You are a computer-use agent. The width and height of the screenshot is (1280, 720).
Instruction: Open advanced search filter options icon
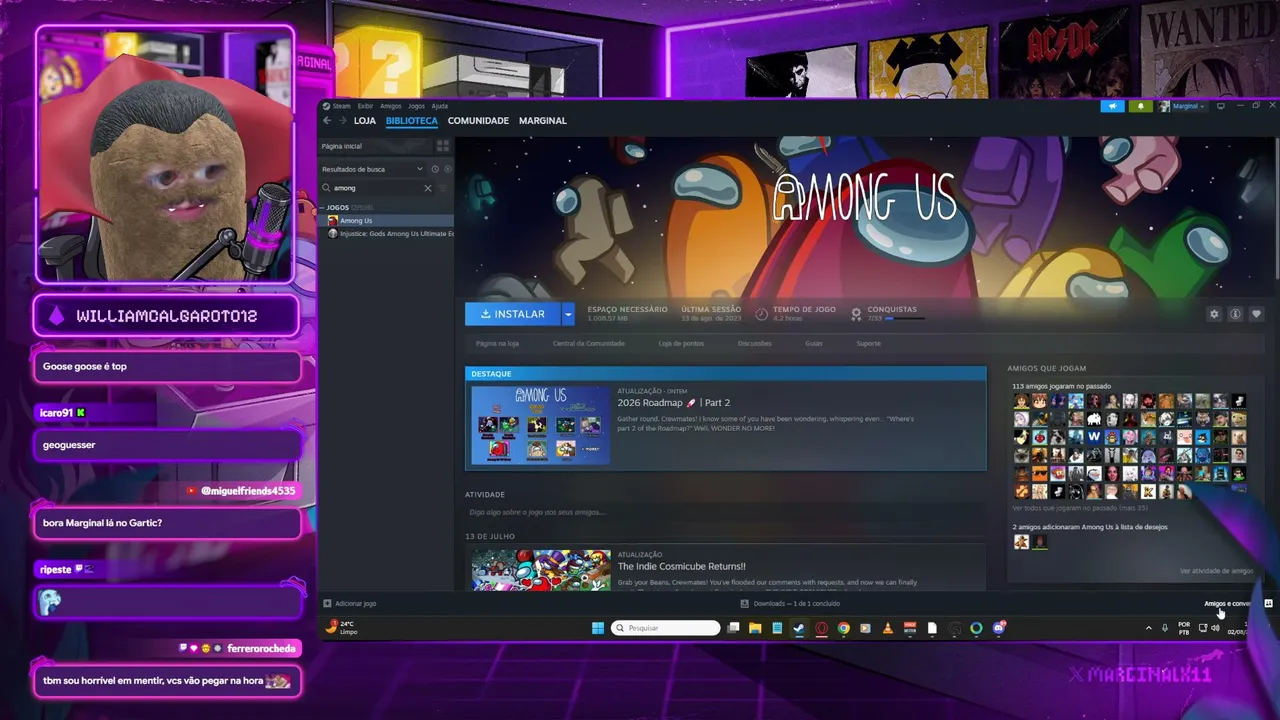tap(443, 188)
